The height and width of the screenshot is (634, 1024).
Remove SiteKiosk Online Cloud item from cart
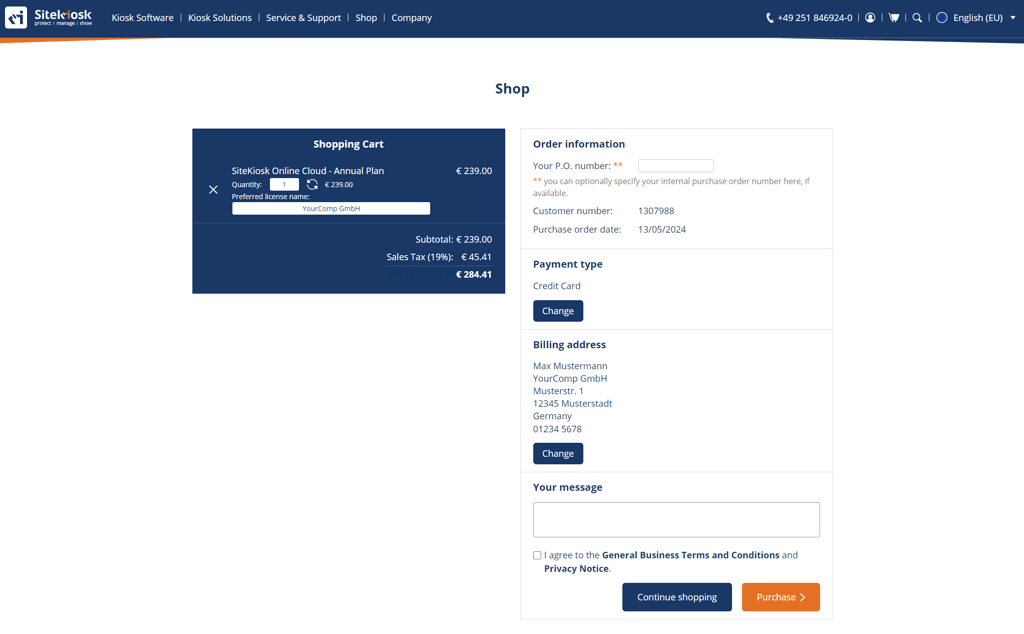tap(213, 190)
